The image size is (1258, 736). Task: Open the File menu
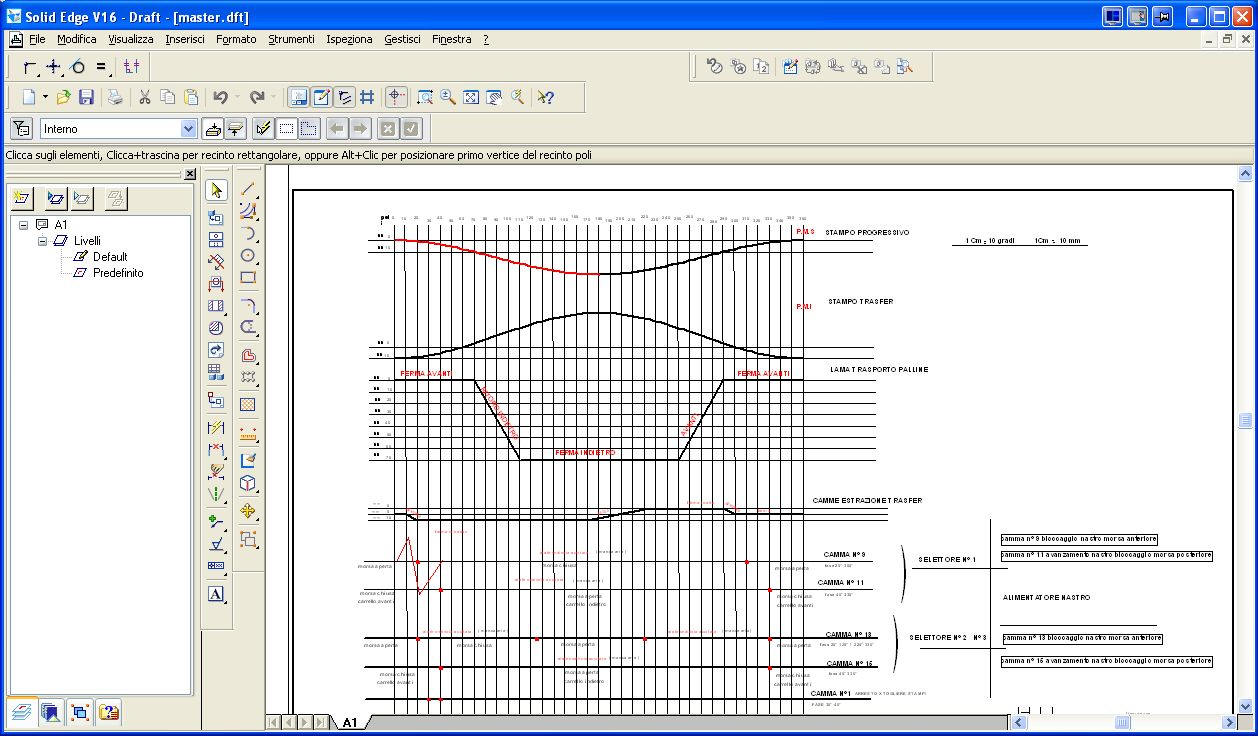point(37,39)
